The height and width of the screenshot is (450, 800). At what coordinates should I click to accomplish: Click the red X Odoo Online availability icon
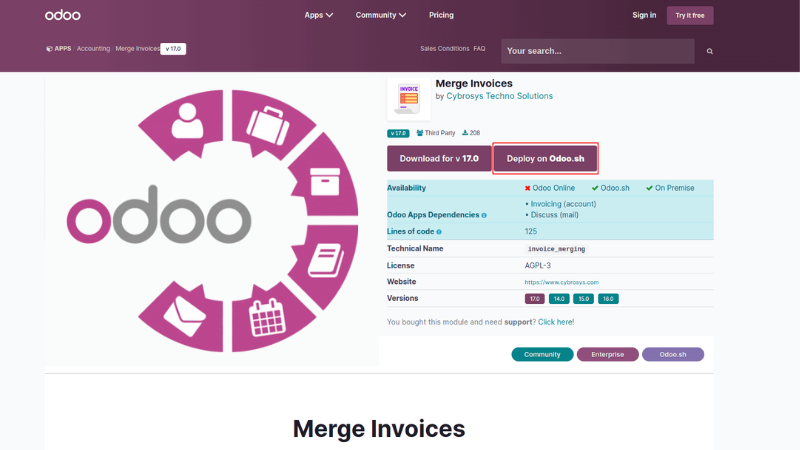coord(528,188)
